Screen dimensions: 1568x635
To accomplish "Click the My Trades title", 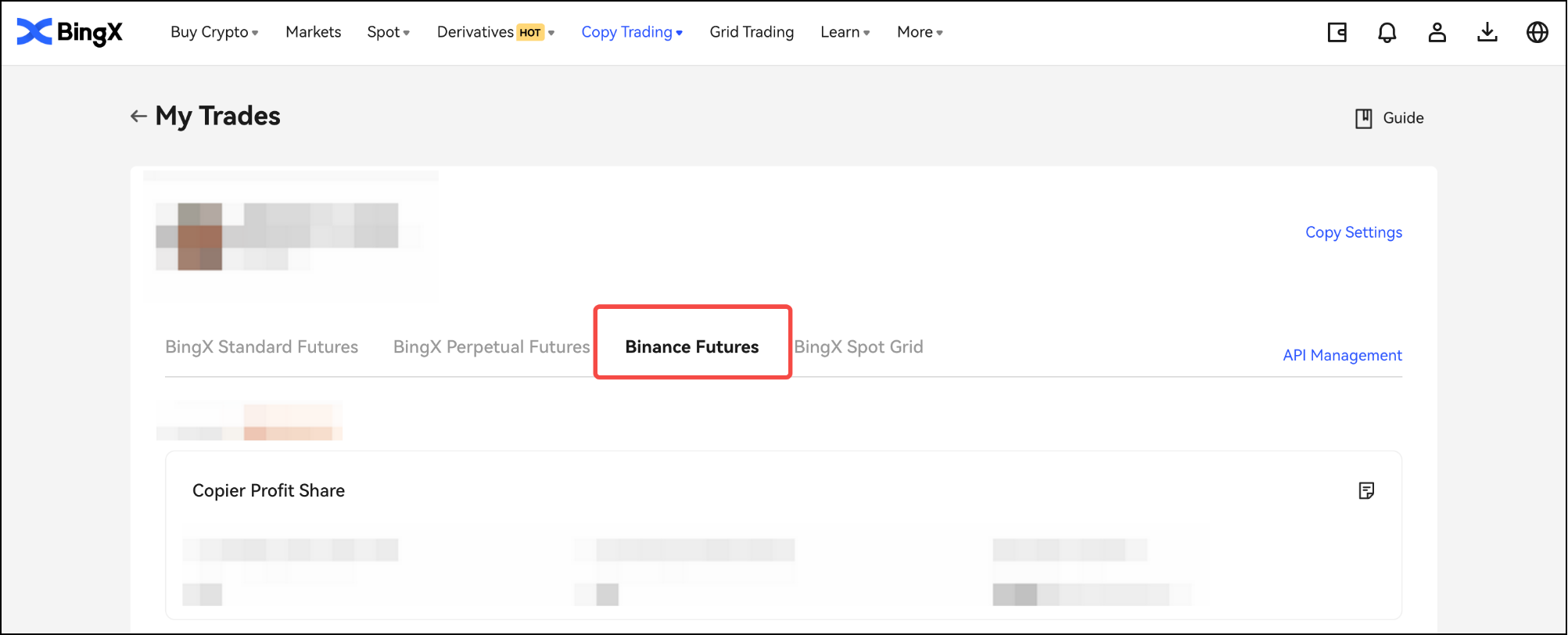I will coord(217,116).
